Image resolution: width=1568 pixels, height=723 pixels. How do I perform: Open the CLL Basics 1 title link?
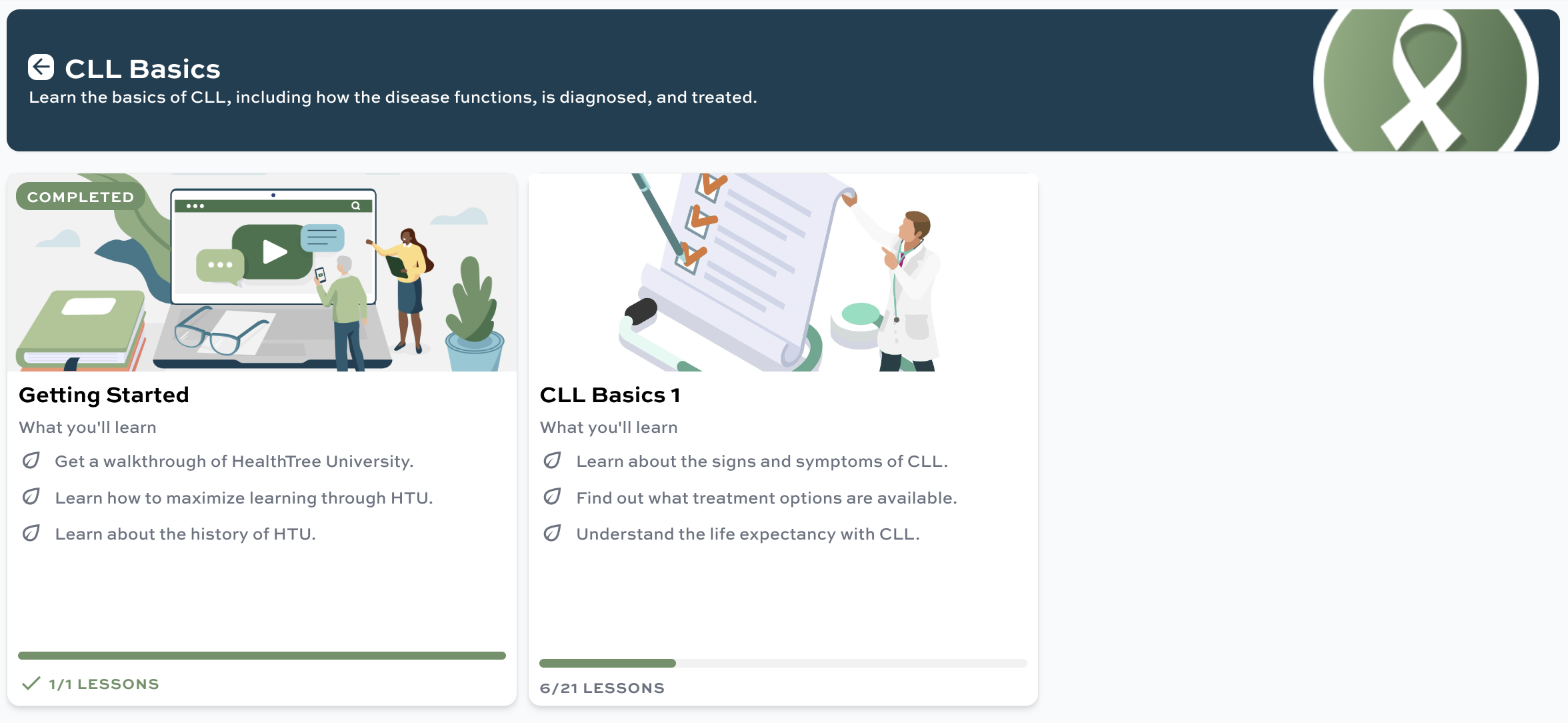click(x=610, y=395)
